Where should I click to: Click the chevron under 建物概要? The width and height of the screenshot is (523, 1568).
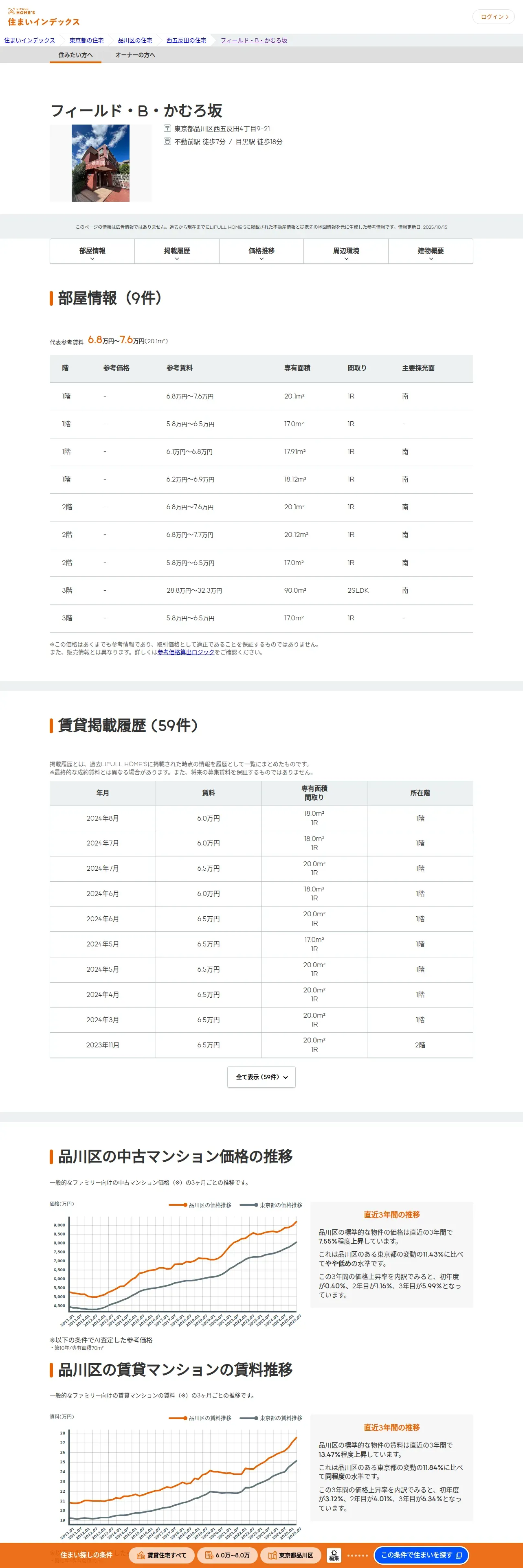(431, 259)
